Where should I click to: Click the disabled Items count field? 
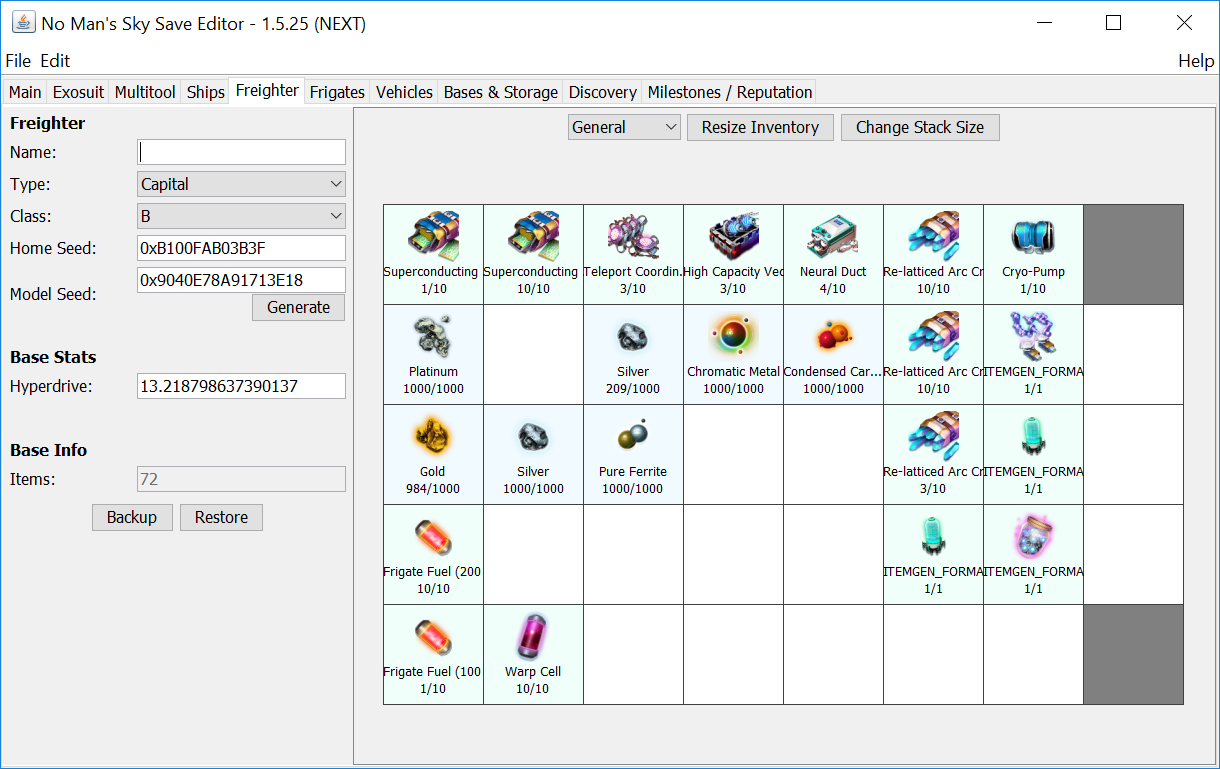[241, 479]
